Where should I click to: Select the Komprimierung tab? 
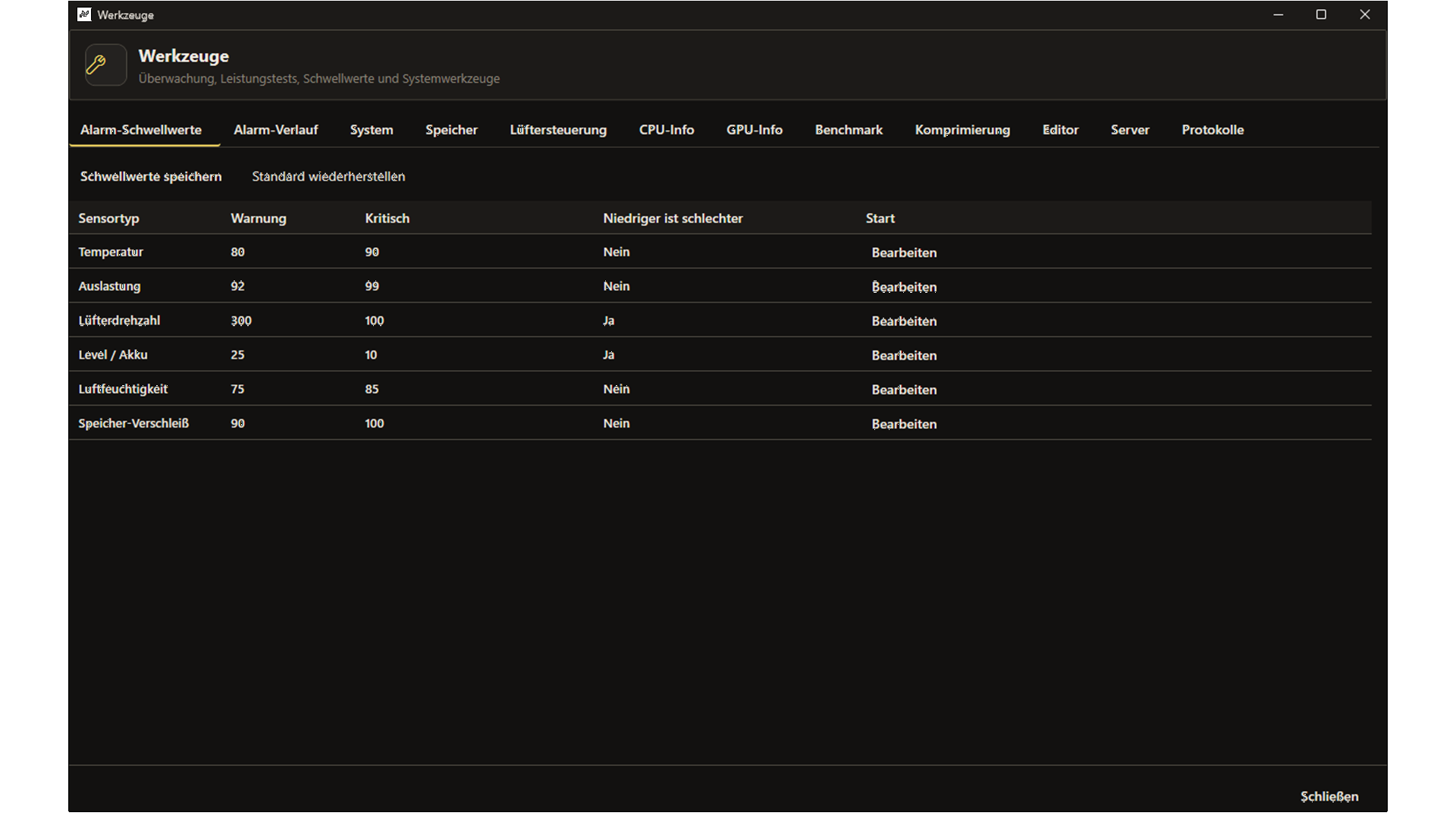pyautogui.click(x=962, y=130)
